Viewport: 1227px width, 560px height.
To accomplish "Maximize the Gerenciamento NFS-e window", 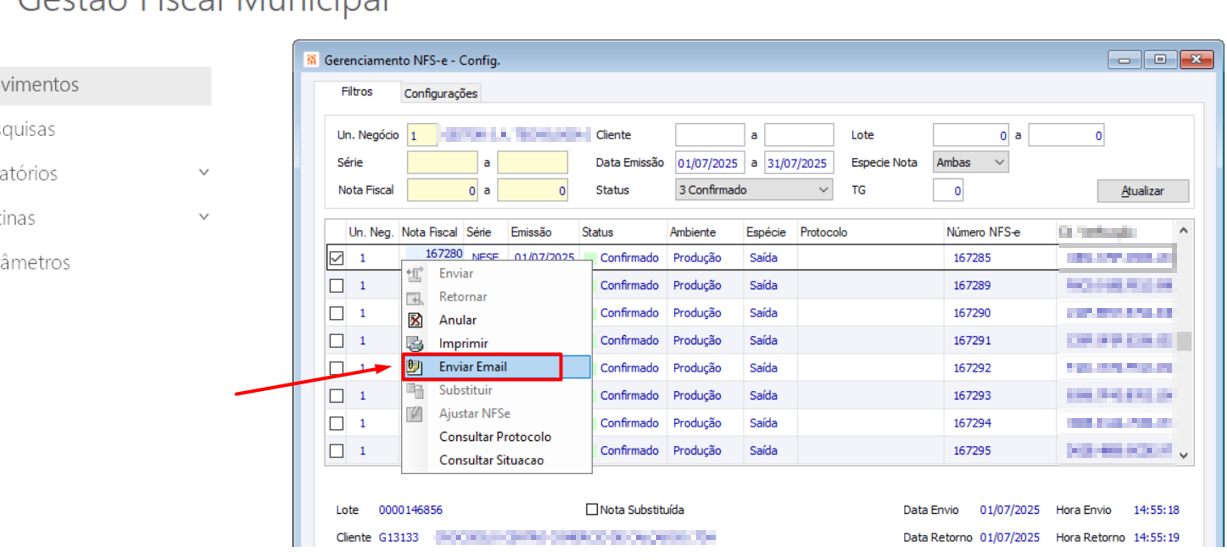I will 1159,60.
